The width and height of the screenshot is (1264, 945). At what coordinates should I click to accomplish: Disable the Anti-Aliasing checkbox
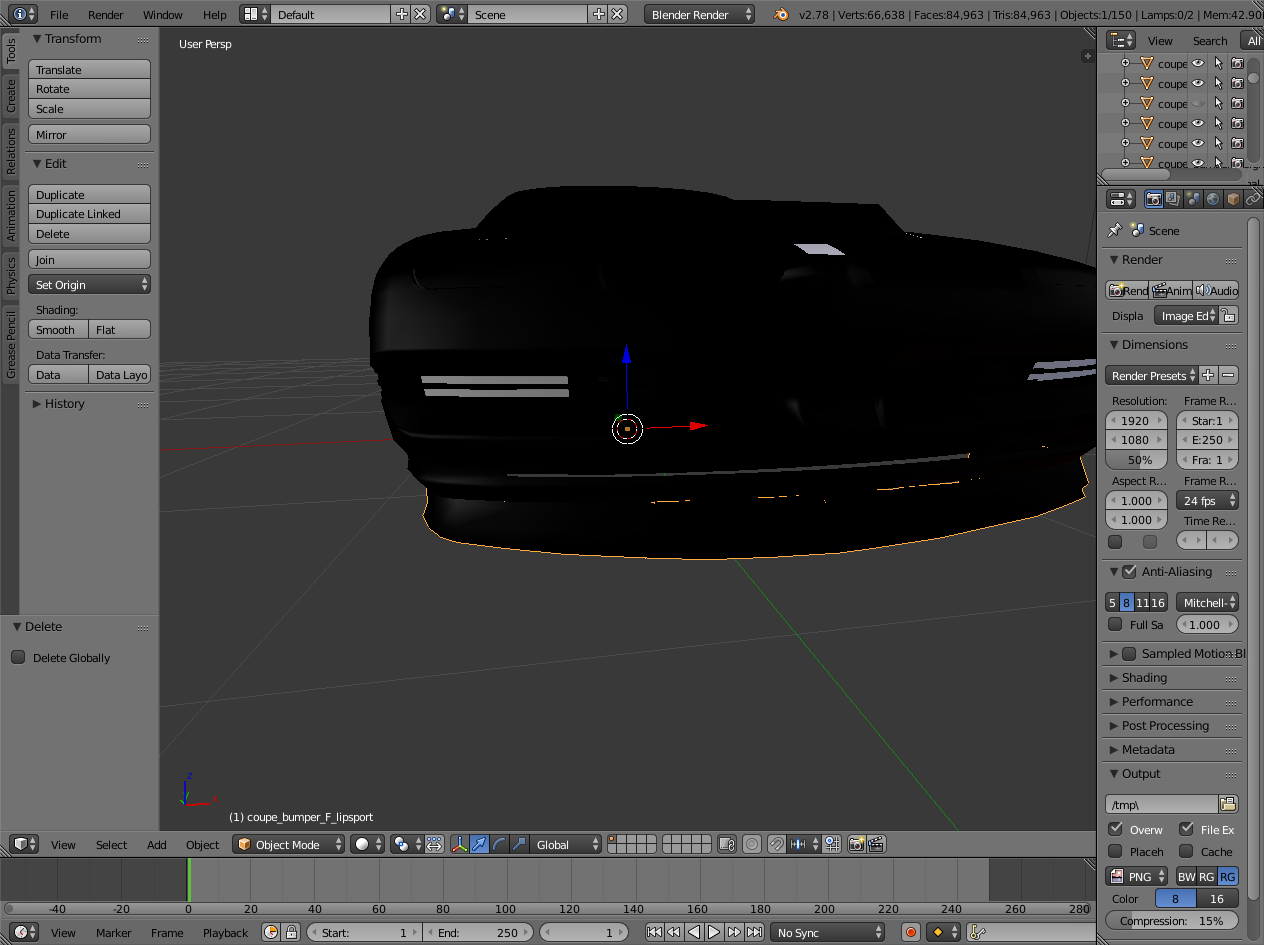click(x=1129, y=572)
